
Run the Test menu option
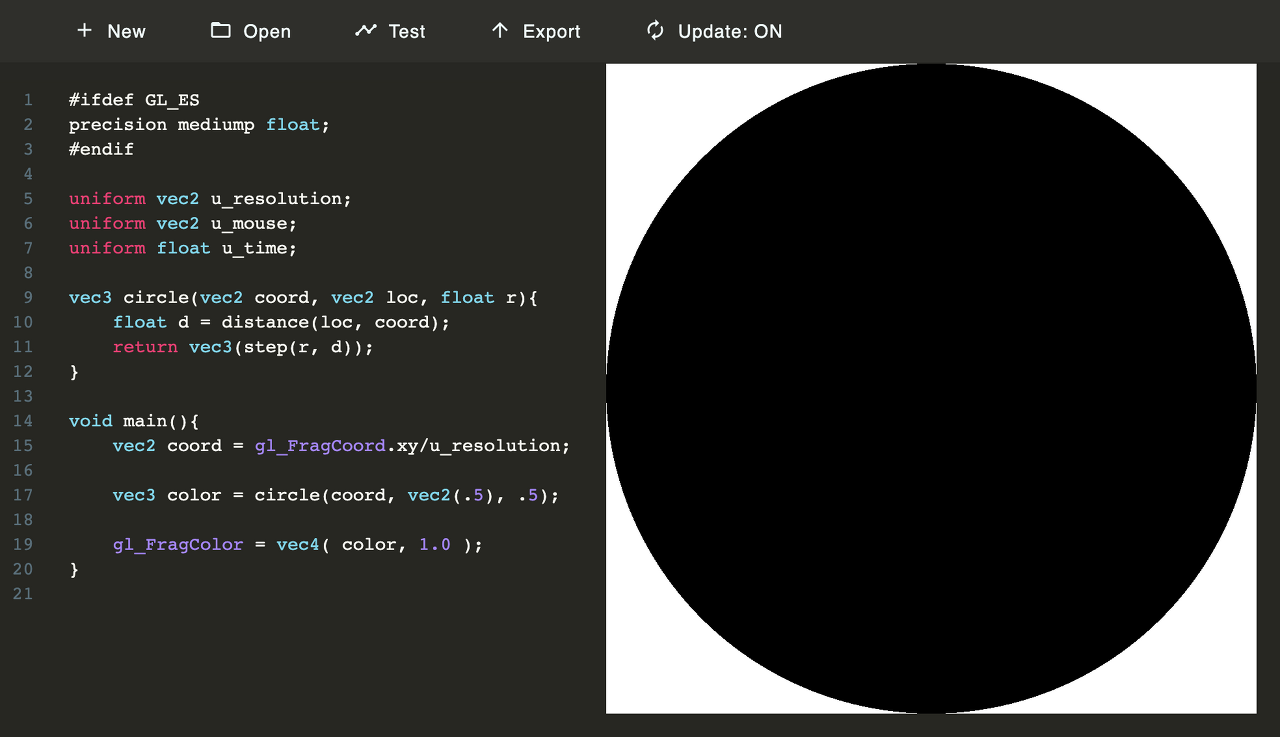pyautogui.click(x=390, y=31)
